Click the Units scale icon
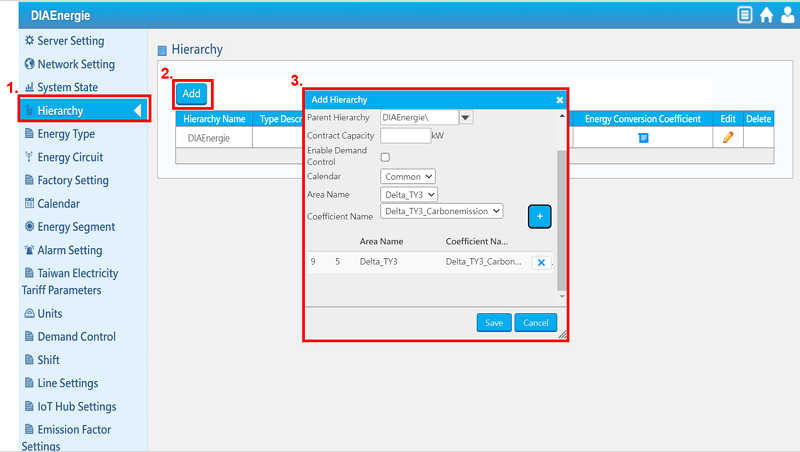 click(30, 313)
